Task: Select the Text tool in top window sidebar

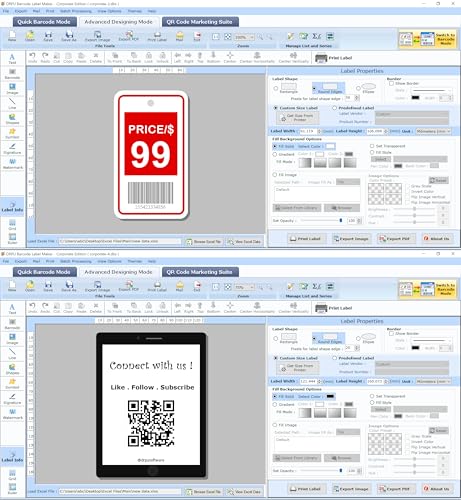Action: coord(12,59)
